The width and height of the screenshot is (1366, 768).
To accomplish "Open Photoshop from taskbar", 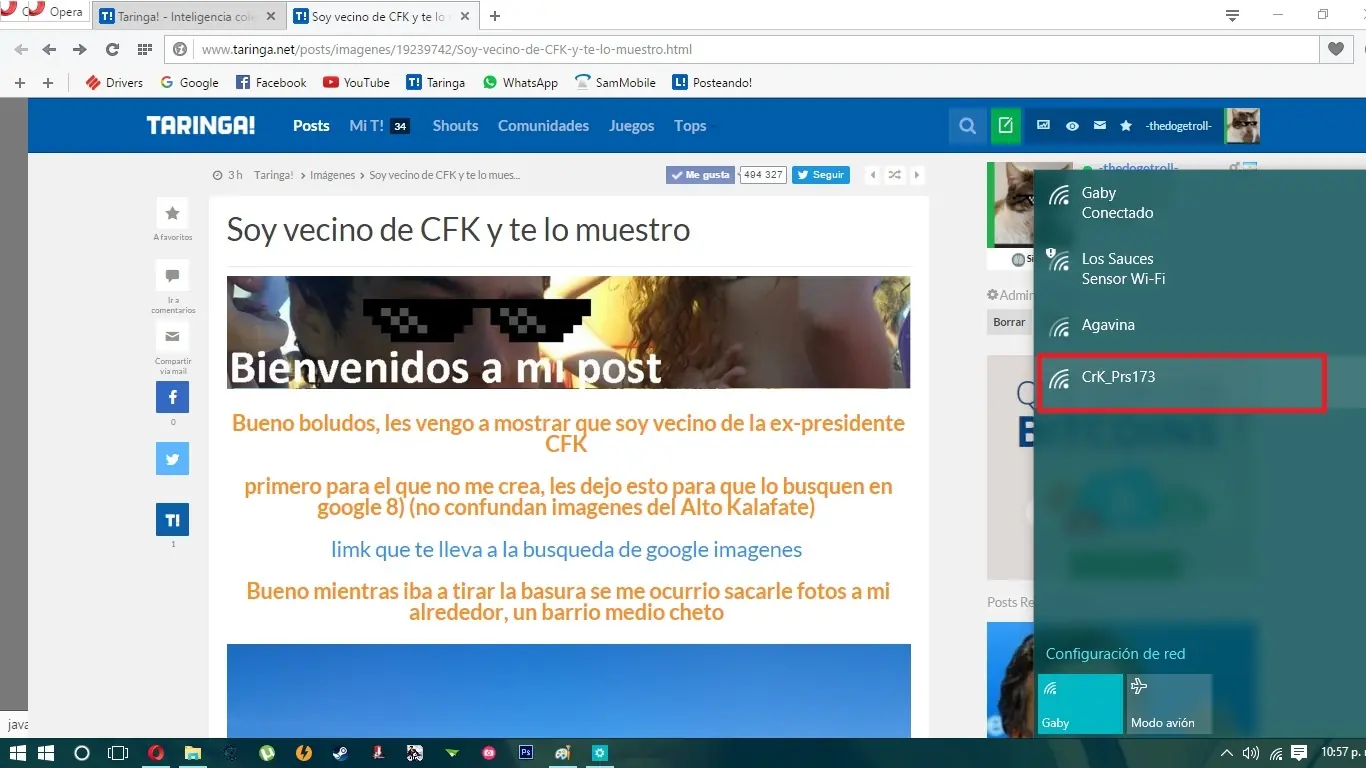I will [x=526, y=753].
